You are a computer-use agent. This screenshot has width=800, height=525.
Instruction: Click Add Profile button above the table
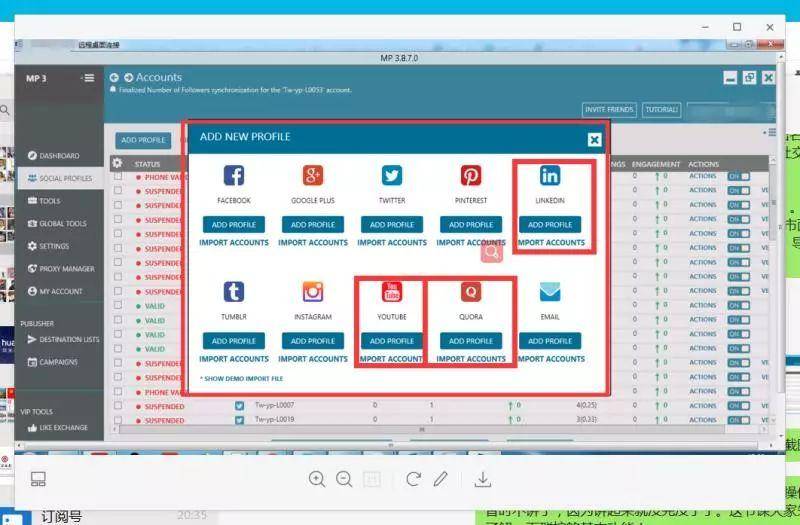click(x=143, y=140)
